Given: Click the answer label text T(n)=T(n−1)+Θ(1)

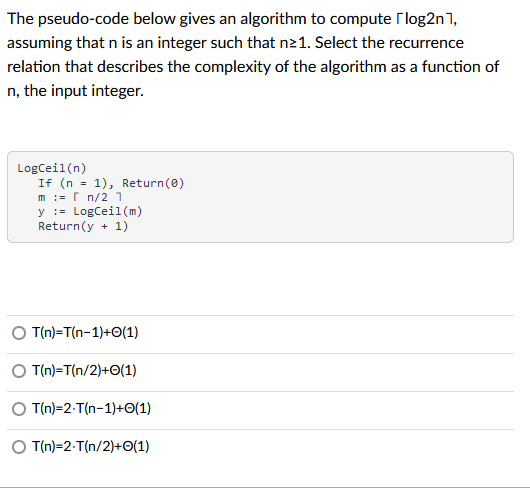Looking at the screenshot, I should [x=85, y=332].
